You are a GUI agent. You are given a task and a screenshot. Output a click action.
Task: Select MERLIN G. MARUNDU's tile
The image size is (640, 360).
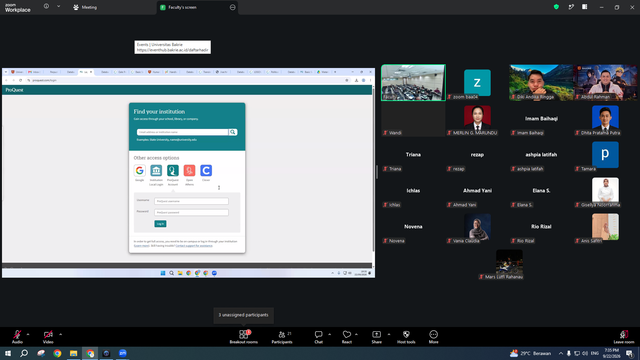(x=477, y=118)
